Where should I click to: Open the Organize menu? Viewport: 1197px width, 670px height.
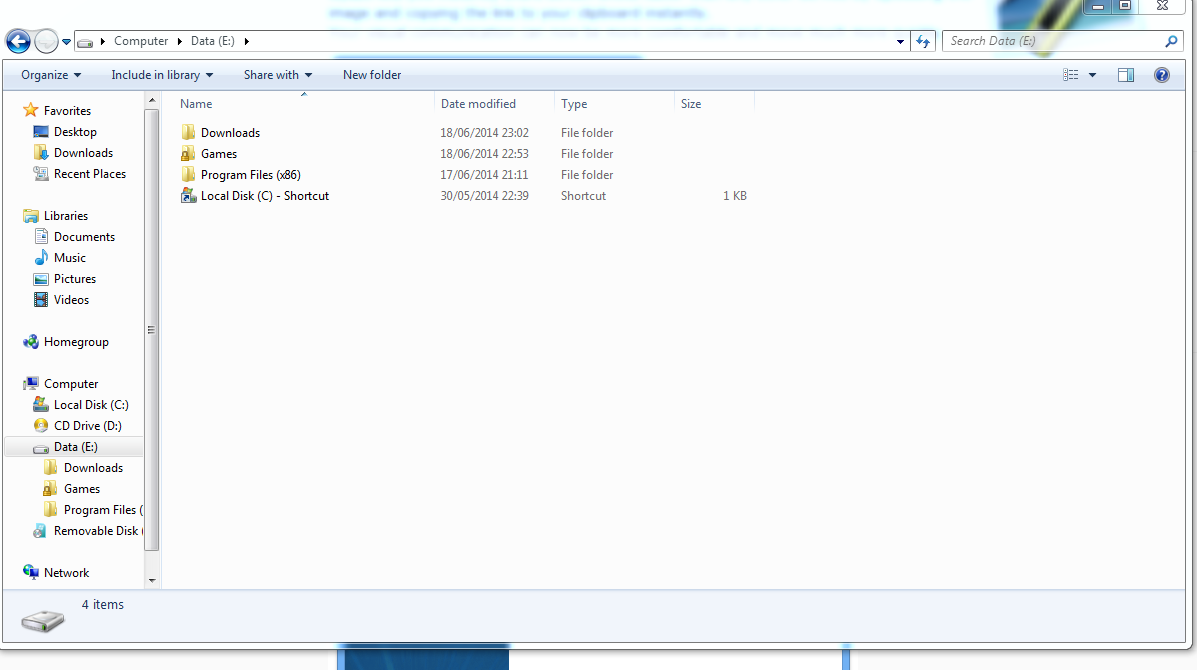point(50,75)
